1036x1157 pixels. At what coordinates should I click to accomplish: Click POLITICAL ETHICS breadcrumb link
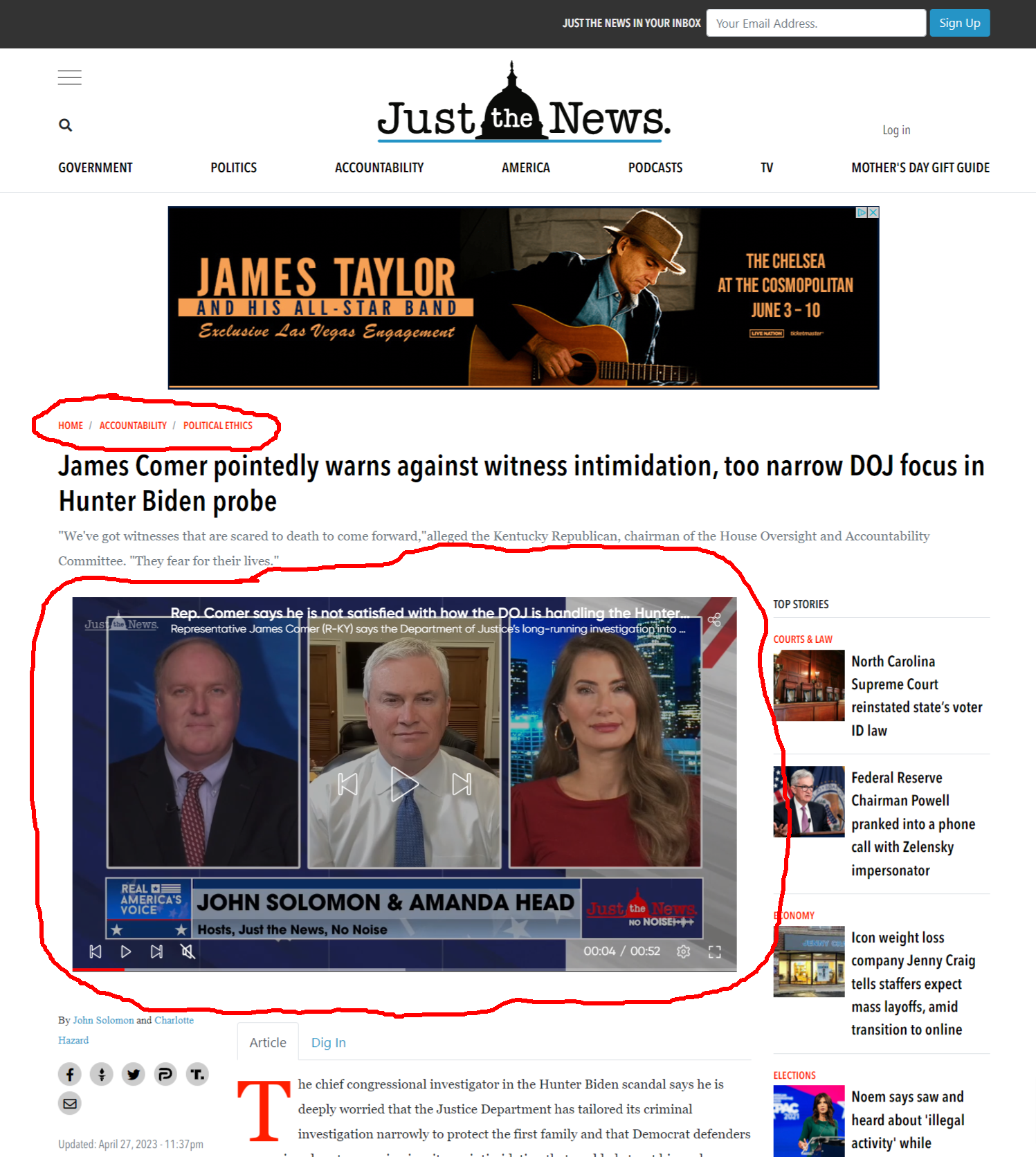(218, 426)
